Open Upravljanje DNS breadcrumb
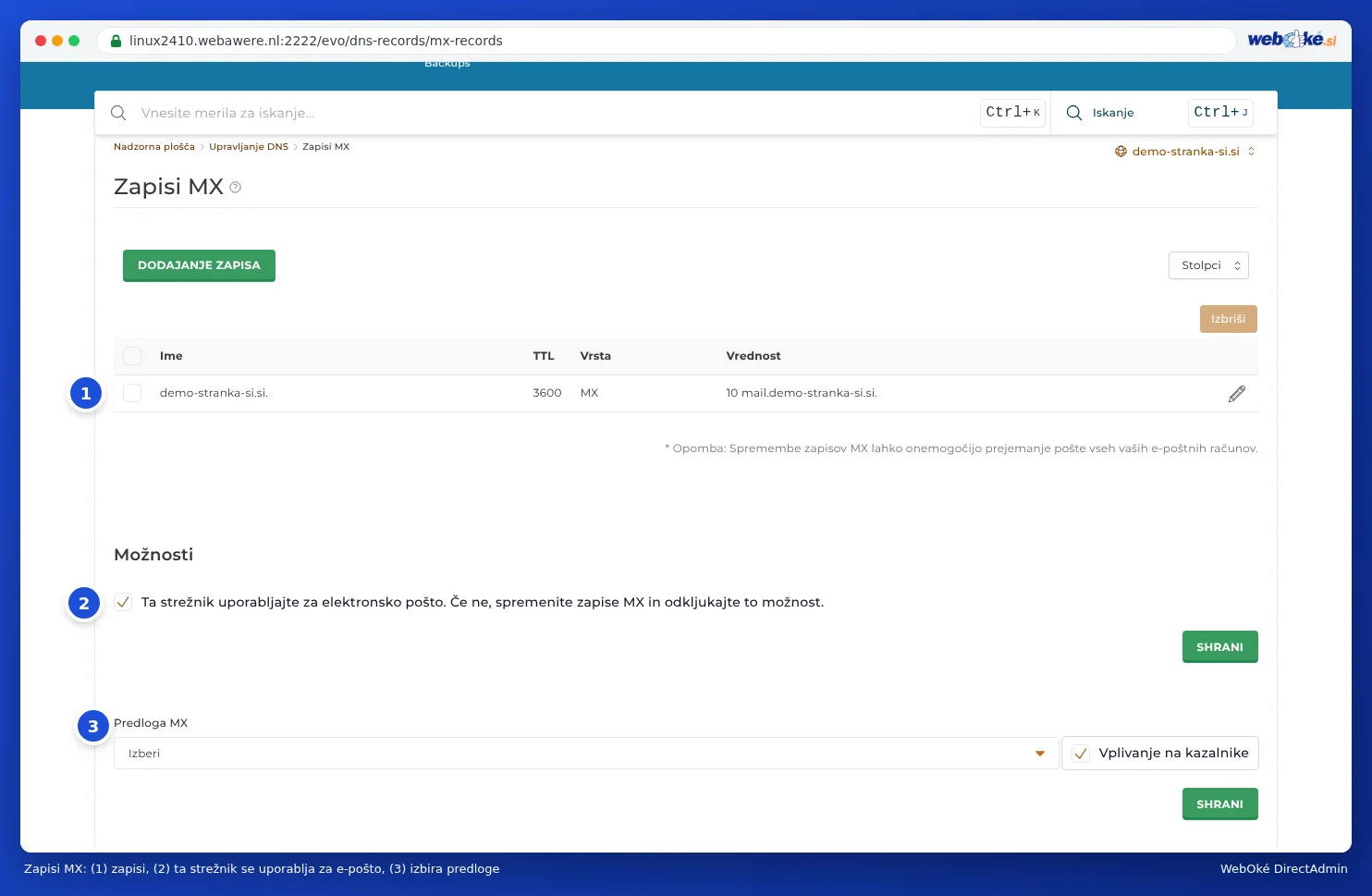1372x896 pixels. [249, 147]
